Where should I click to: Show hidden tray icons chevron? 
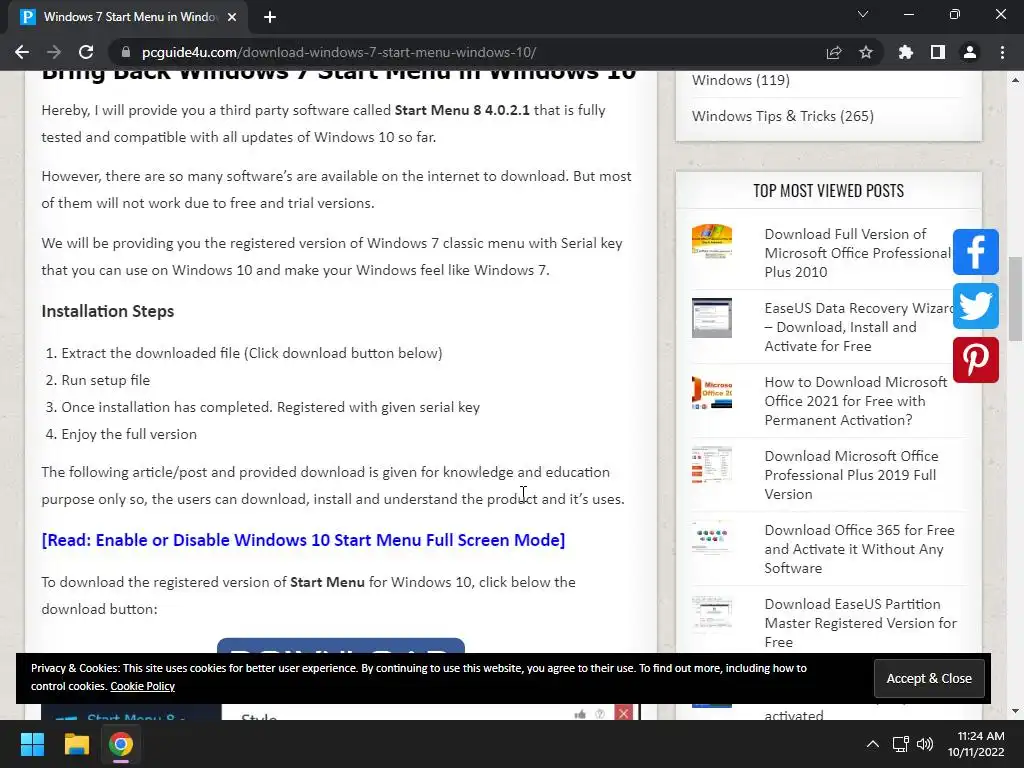point(872,744)
